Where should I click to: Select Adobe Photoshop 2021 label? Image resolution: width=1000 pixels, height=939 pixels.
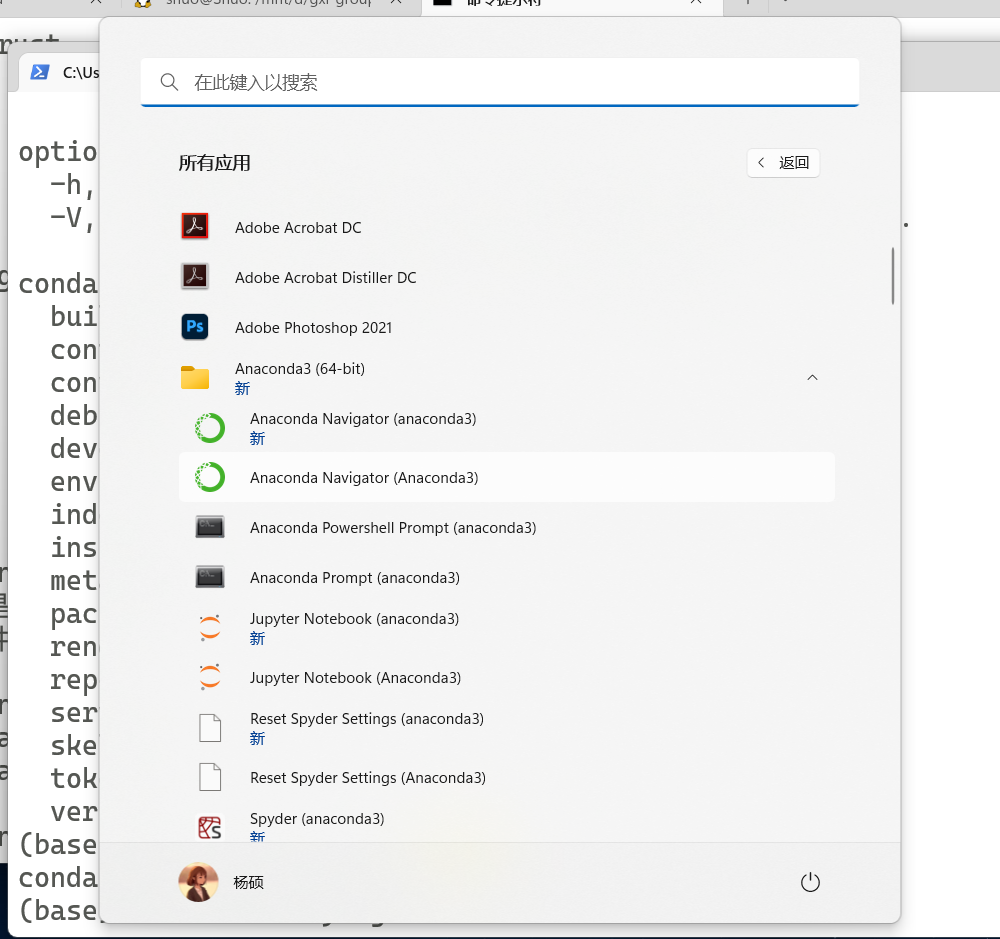point(313,327)
